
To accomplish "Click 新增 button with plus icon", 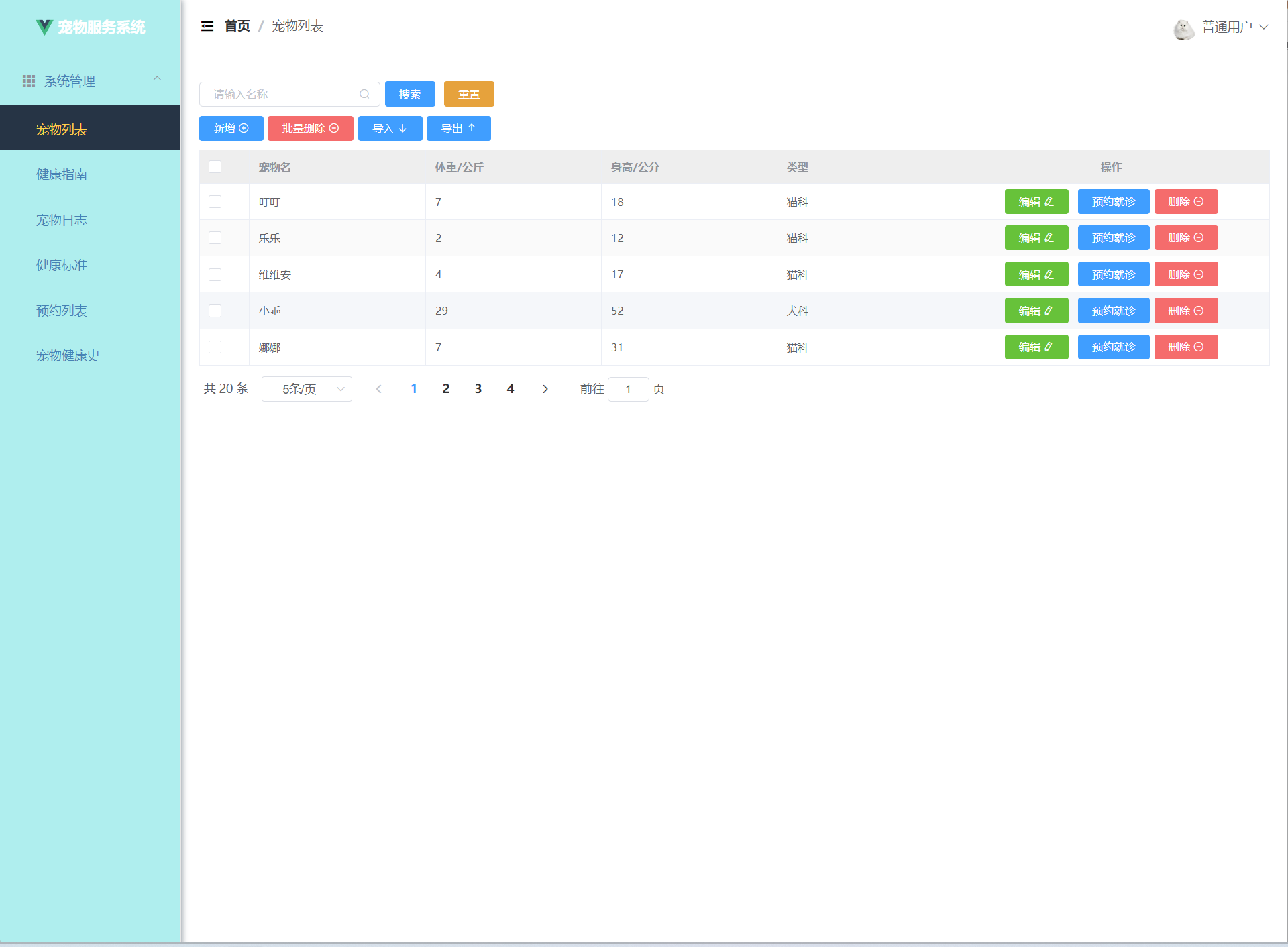I will [231, 128].
